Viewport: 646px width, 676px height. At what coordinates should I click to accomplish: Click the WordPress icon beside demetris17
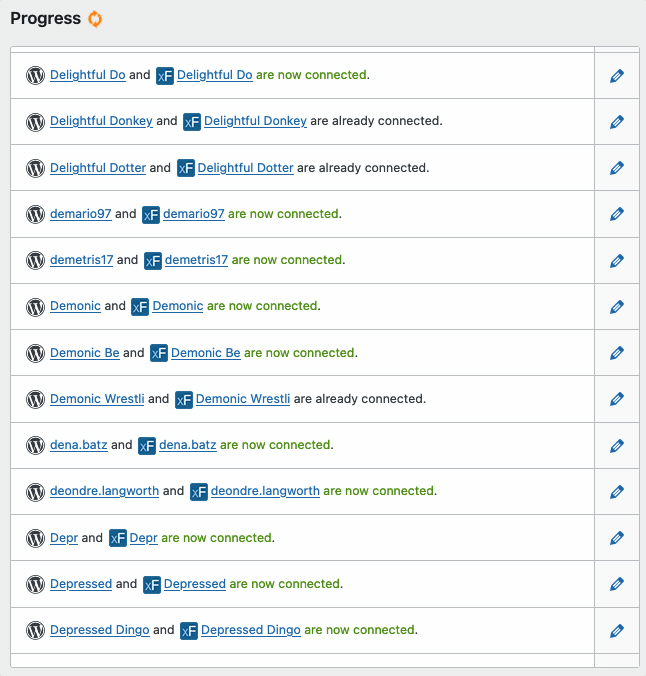pos(35,260)
